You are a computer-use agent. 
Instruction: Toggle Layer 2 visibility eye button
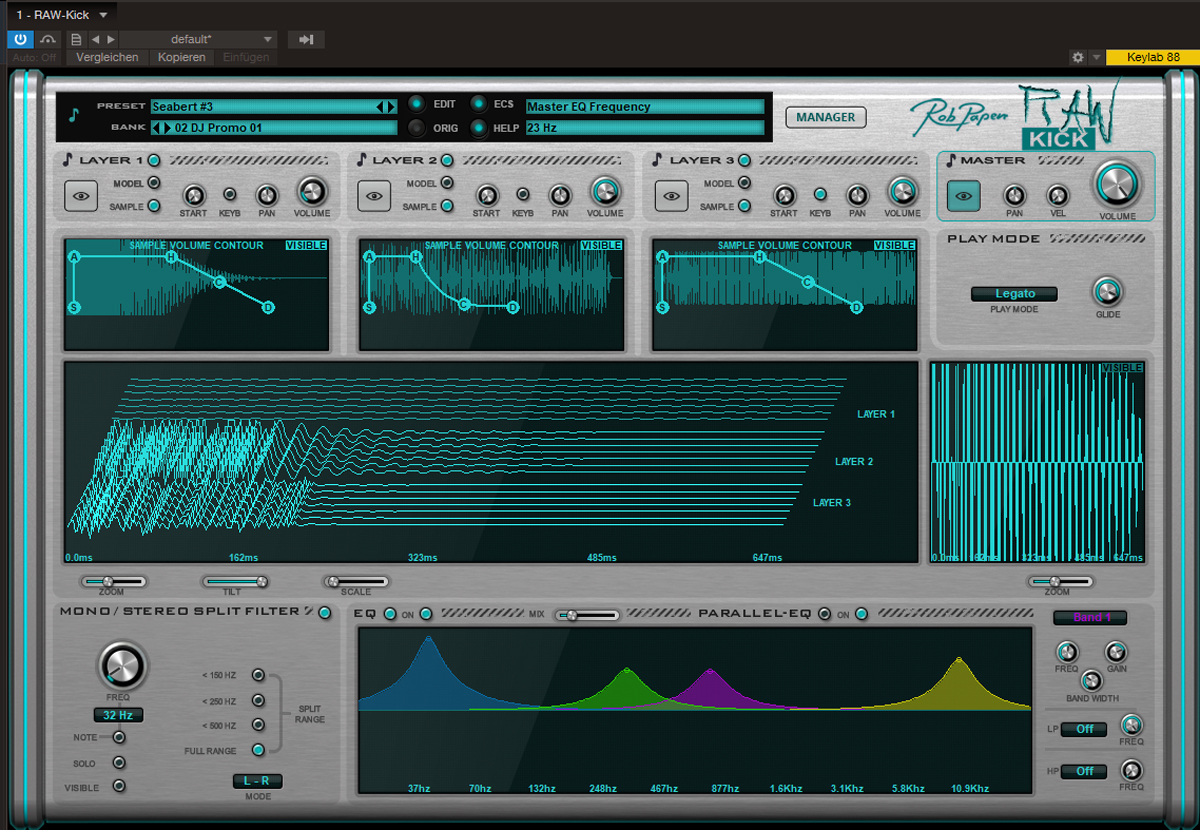[374, 196]
